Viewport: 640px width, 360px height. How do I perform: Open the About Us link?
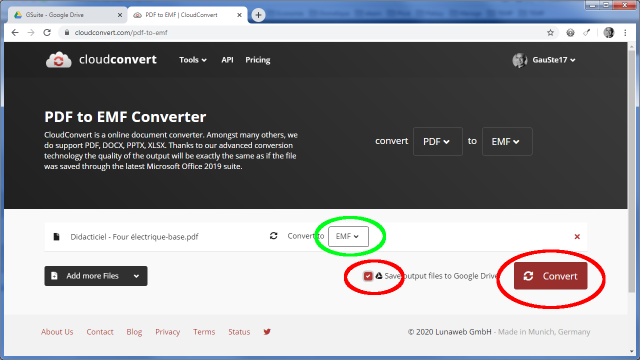[57, 332]
